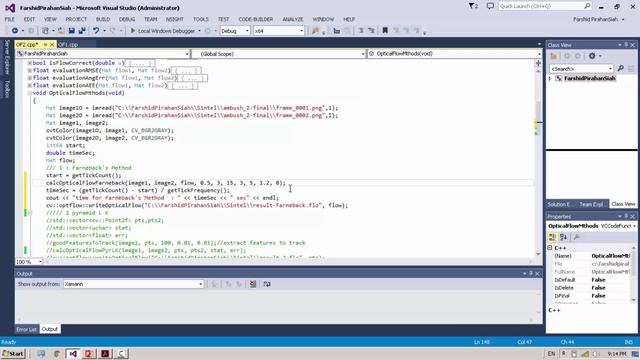Screen dimensions: 640x360
Task: Toggle word wrap in Output
Action: 267,284
